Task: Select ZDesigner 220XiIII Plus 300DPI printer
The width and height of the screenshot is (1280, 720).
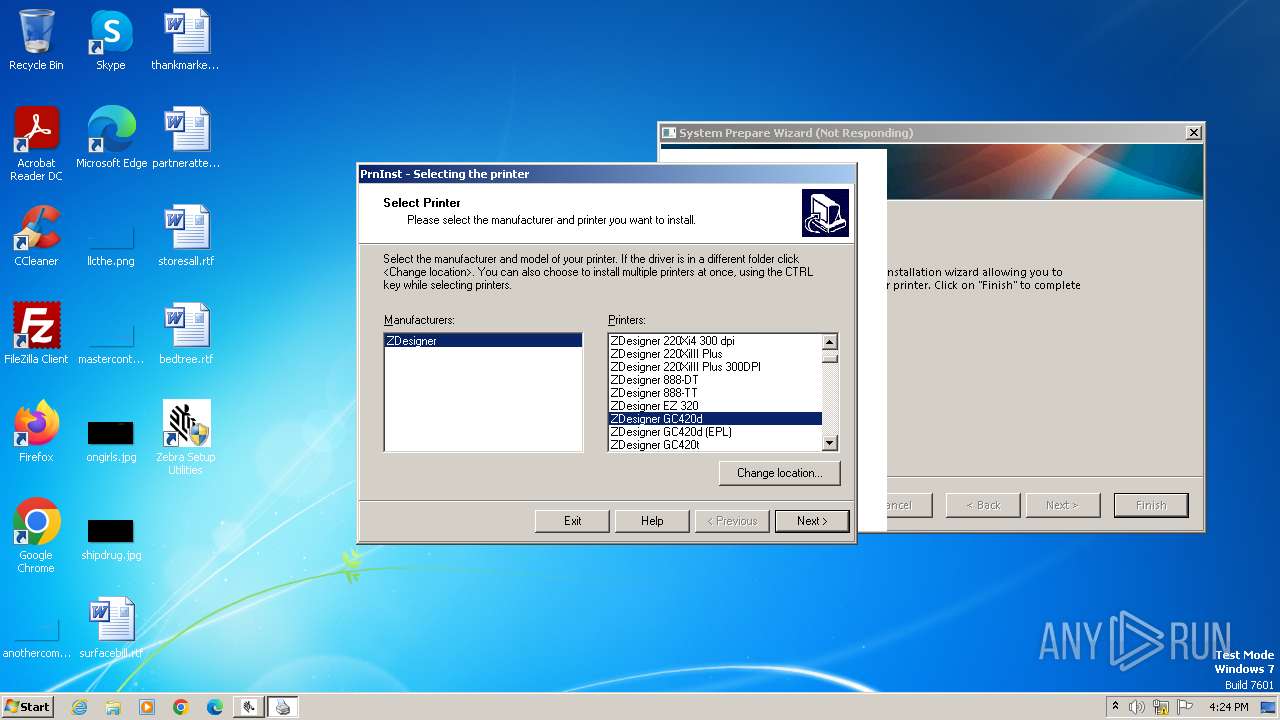Action: (x=715, y=367)
